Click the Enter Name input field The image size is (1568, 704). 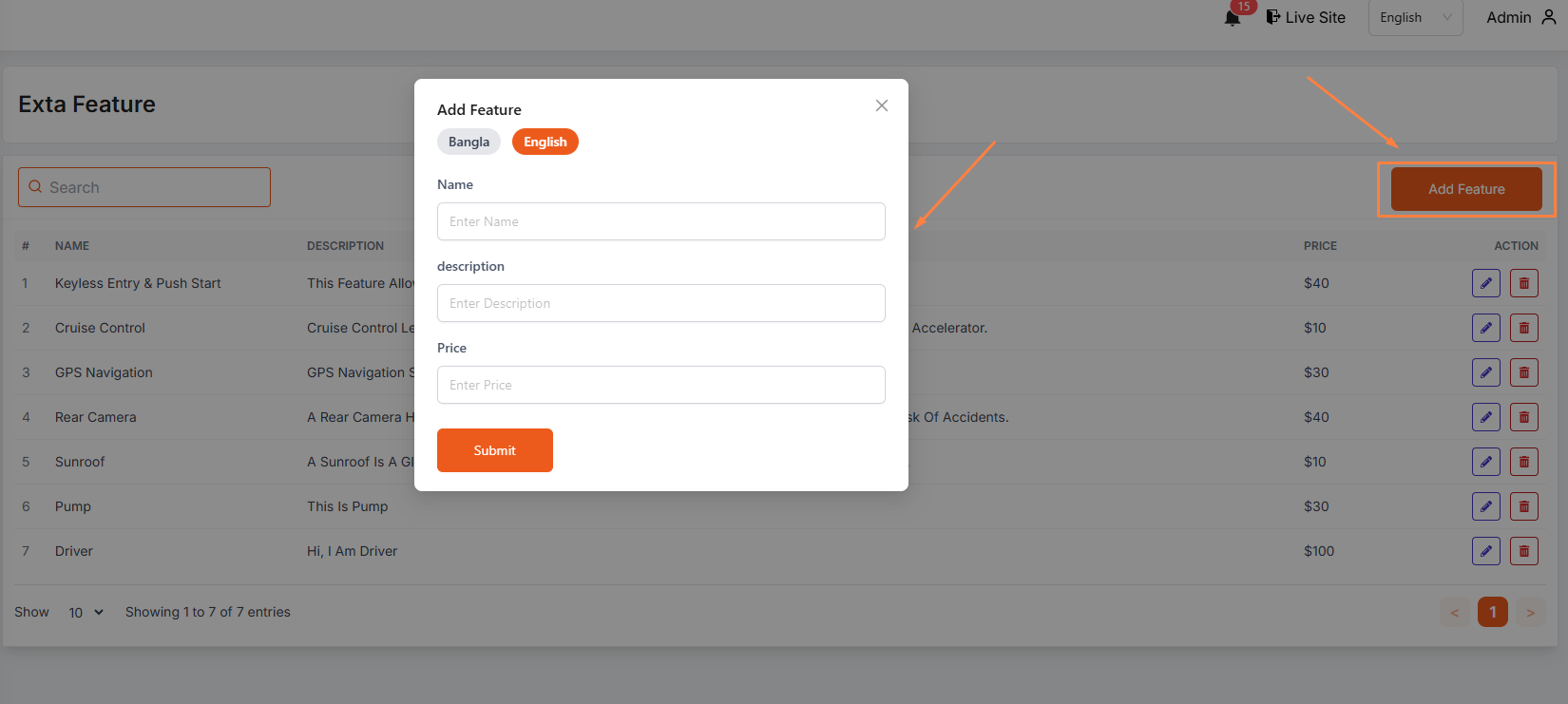(x=660, y=221)
